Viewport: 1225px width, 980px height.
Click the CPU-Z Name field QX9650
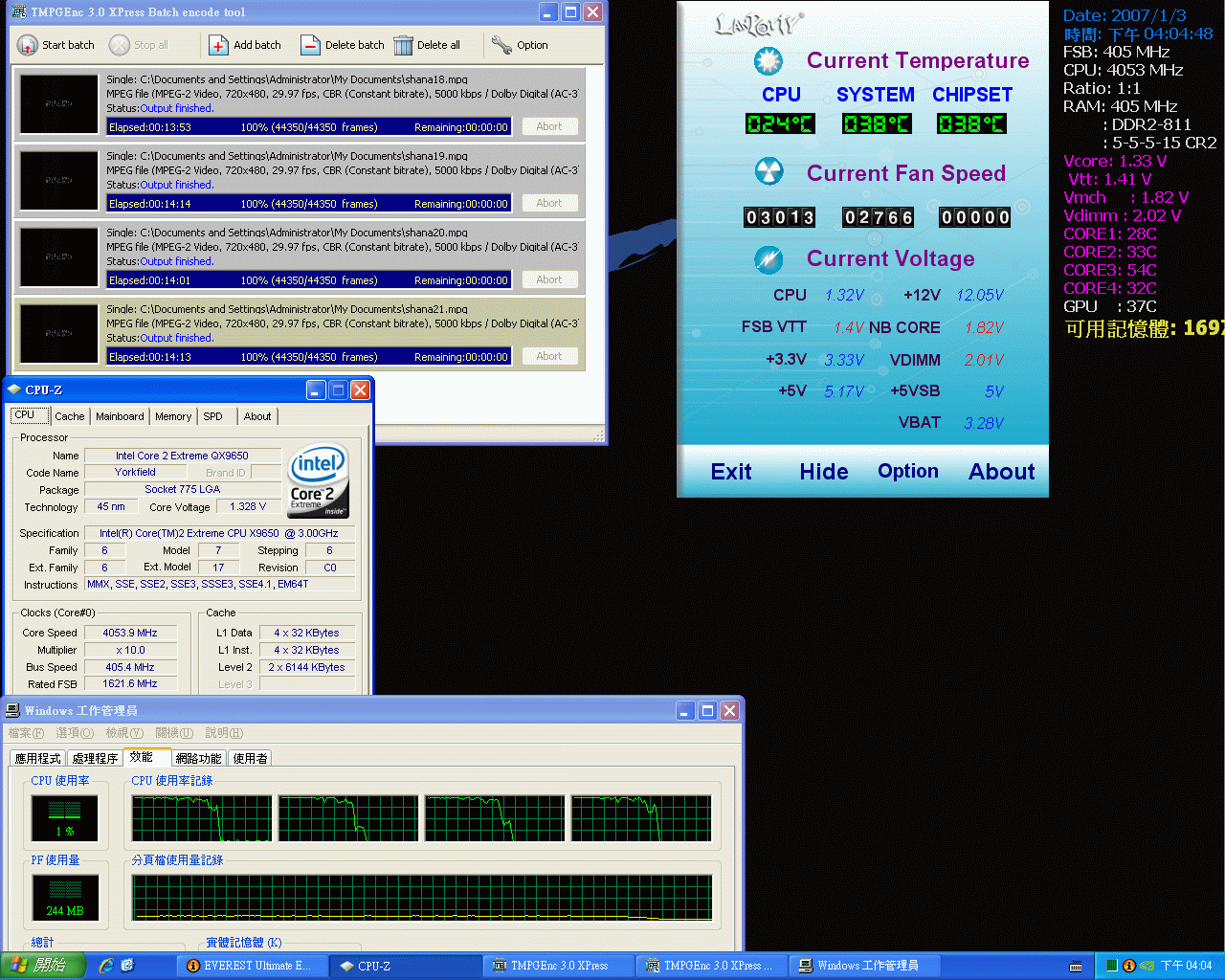182,456
